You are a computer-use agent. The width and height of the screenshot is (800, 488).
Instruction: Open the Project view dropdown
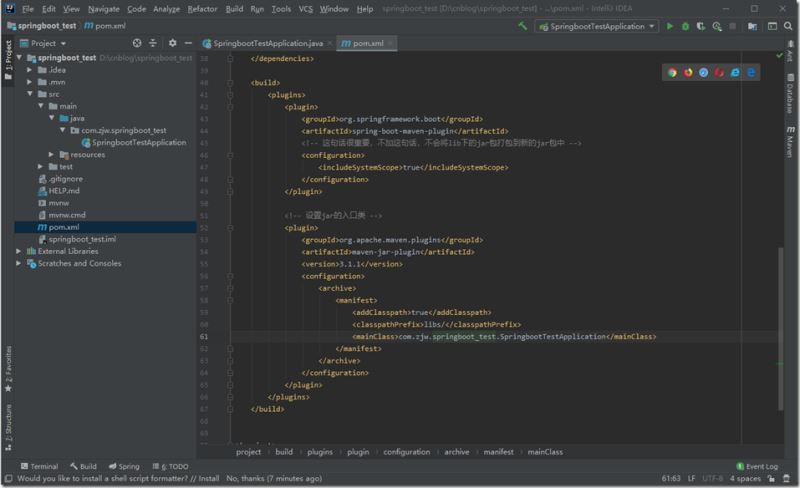click(44, 44)
